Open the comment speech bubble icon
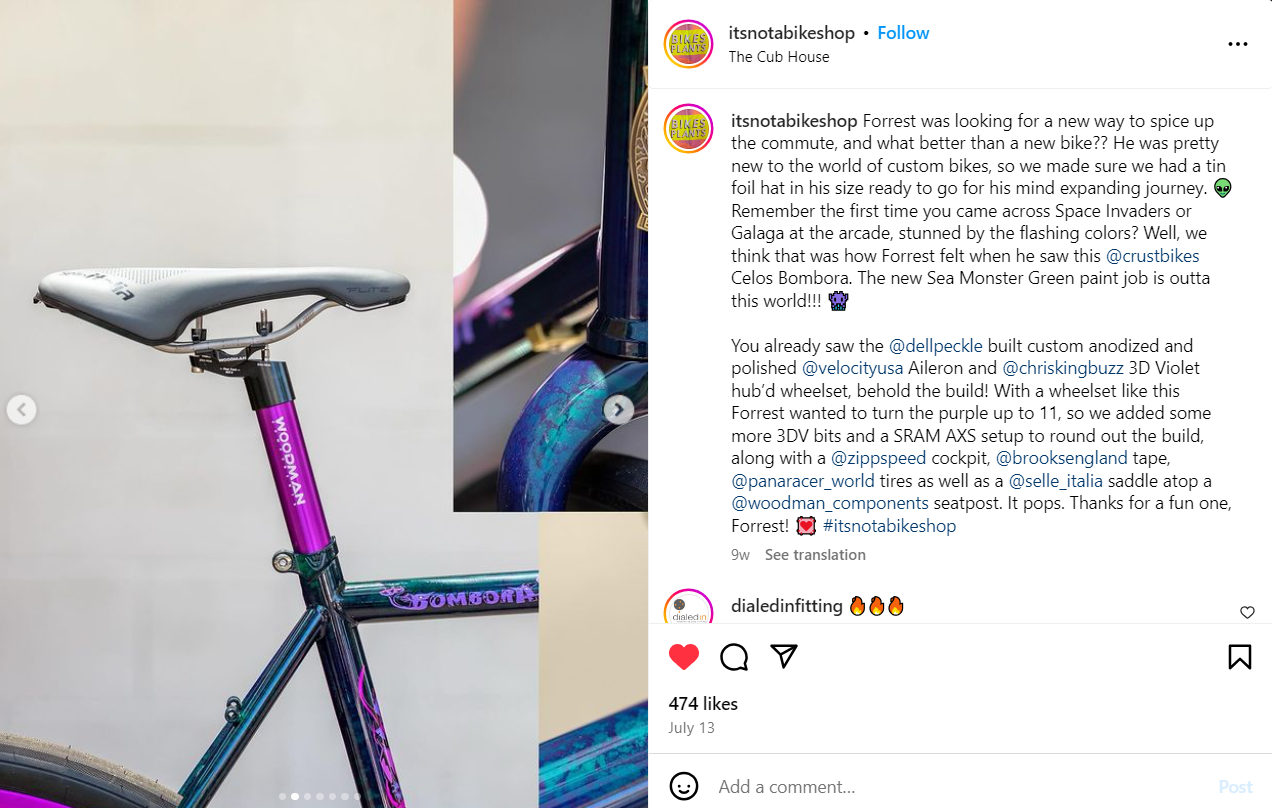Image resolution: width=1272 pixels, height=808 pixels. click(734, 656)
